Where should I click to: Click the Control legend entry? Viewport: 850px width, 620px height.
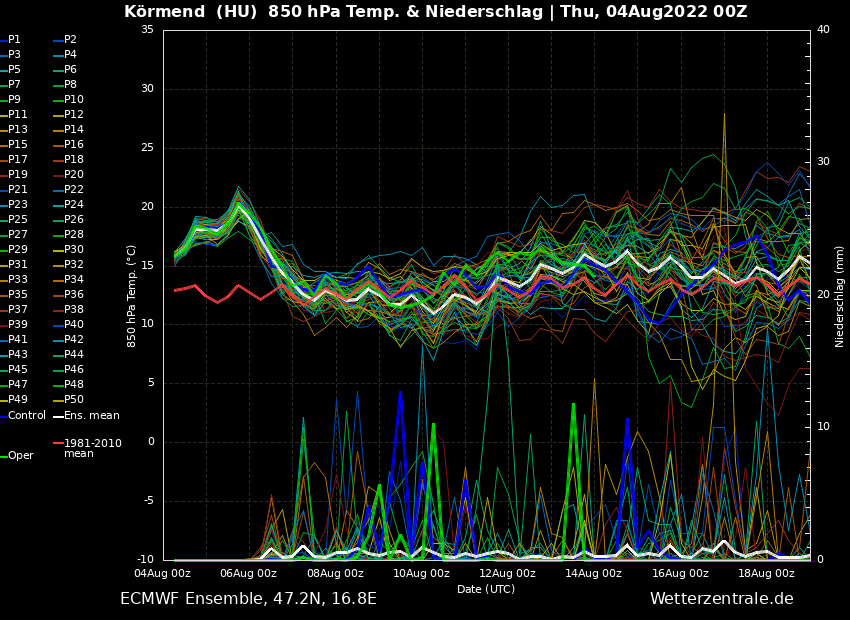(x=27, y=415)
